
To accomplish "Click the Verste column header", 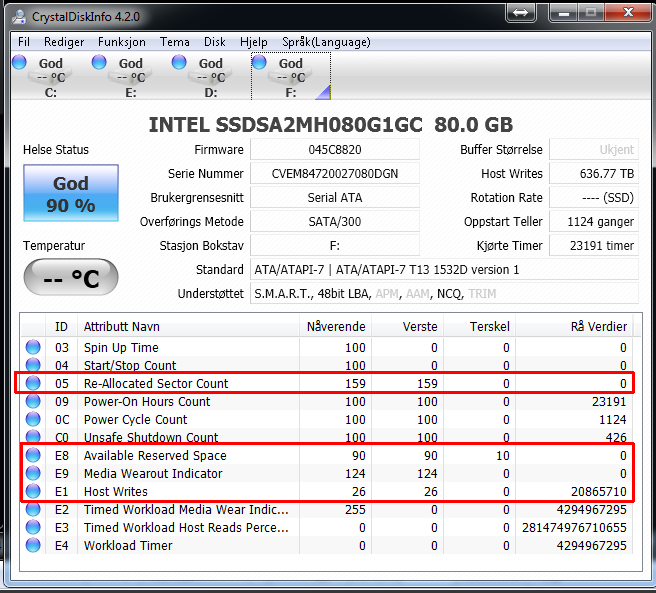I will click(x=407, y=326).
